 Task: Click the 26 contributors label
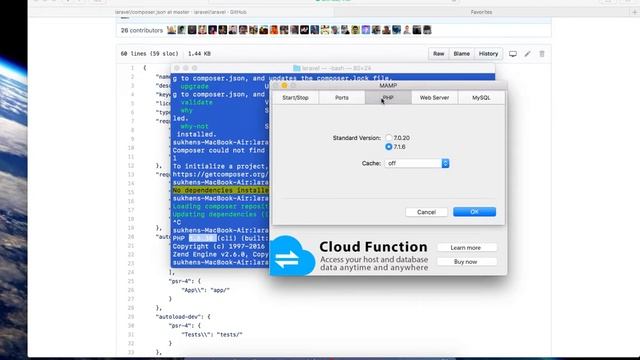coord(142,30)
